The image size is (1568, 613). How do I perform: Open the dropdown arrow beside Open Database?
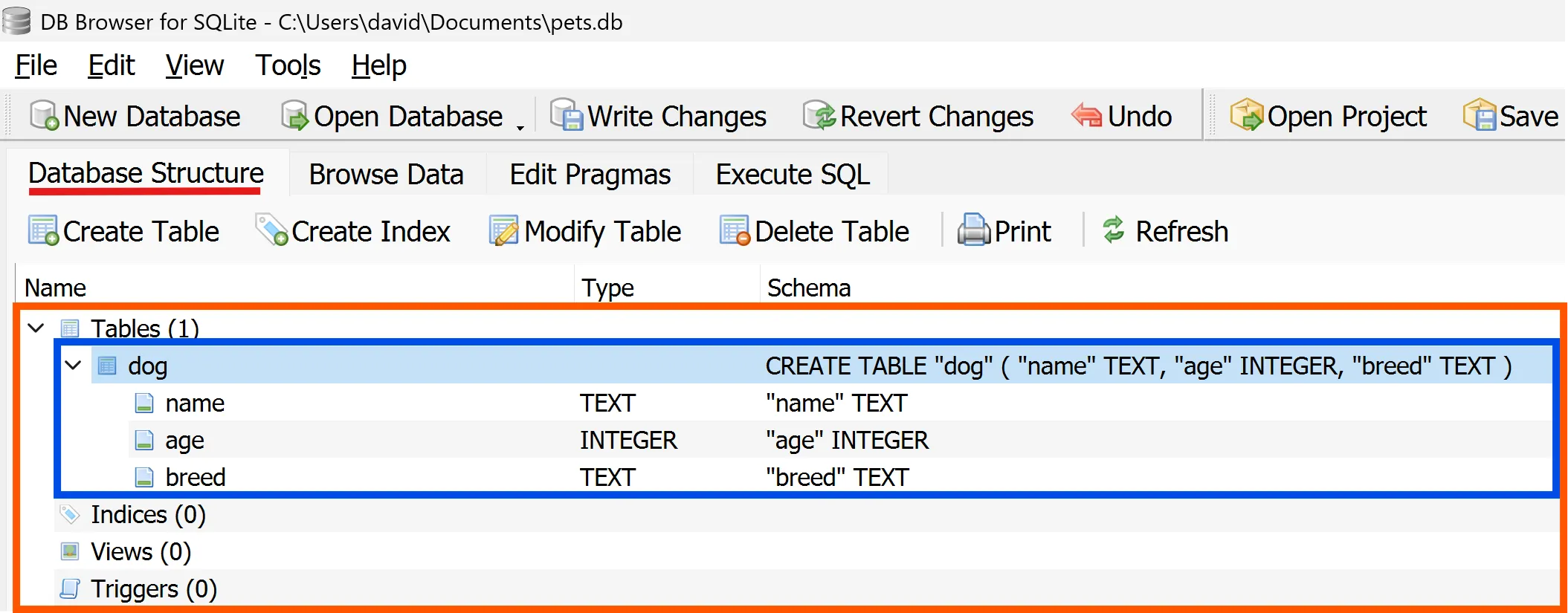[520, 126]
